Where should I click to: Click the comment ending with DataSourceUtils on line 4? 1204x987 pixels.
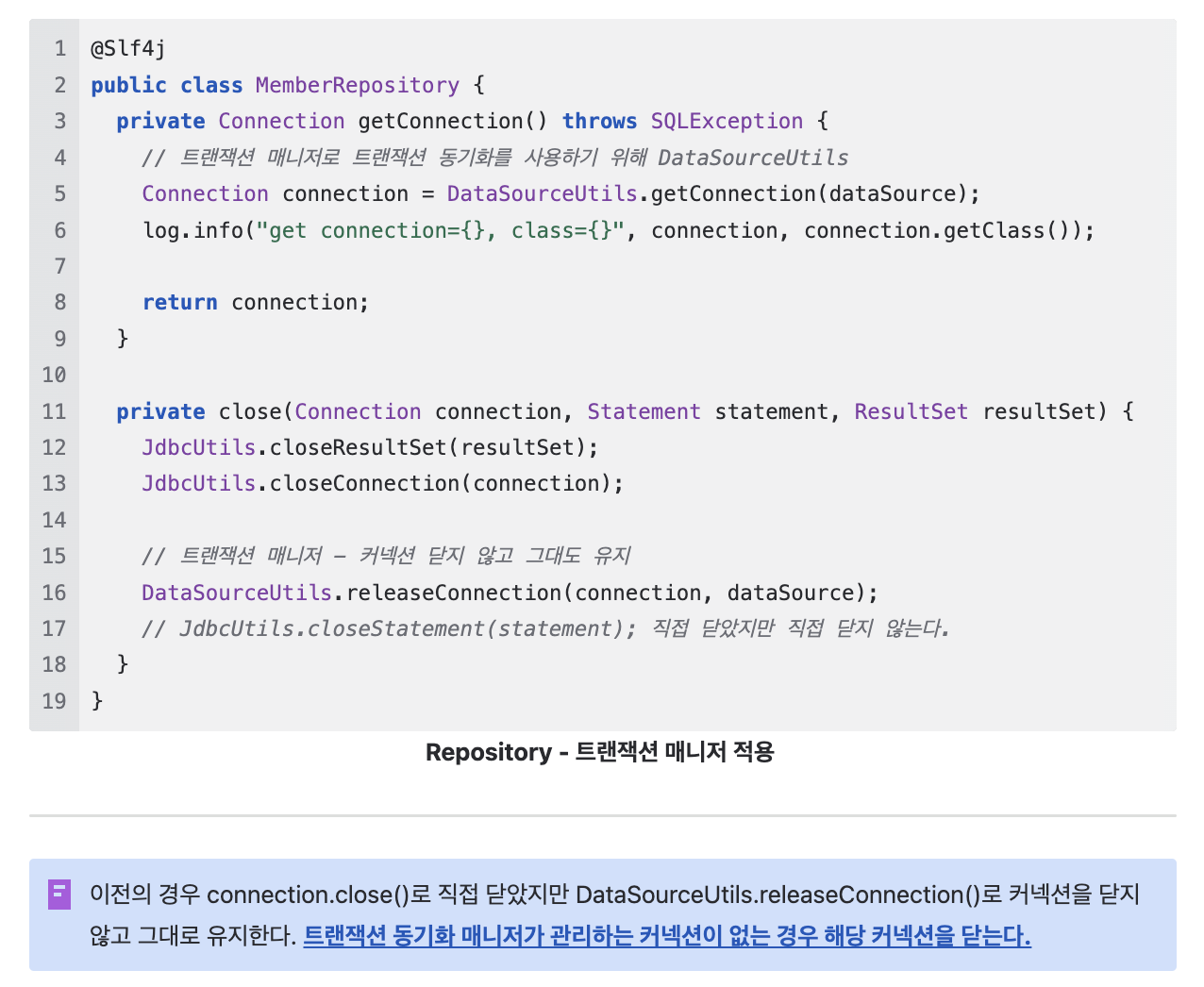pos(495,158)
